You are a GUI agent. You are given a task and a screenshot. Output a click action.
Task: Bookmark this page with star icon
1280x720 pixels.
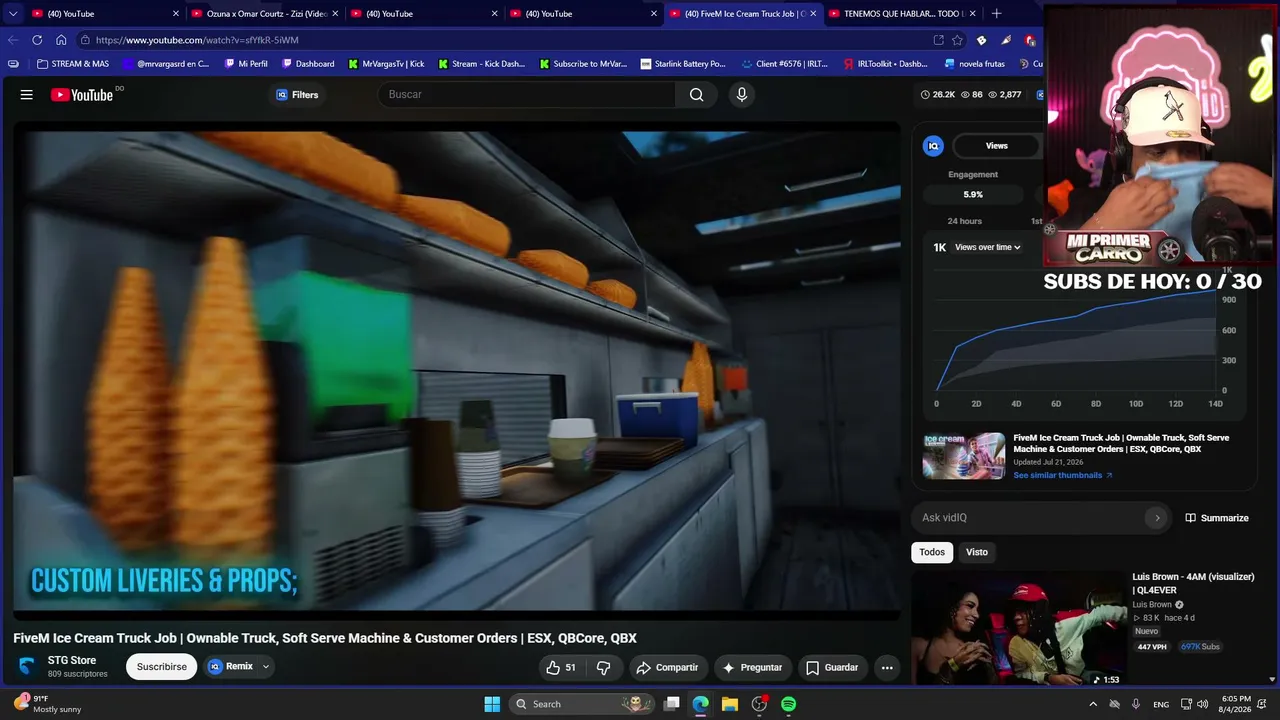pyautogui.click(x=957, y=40)
